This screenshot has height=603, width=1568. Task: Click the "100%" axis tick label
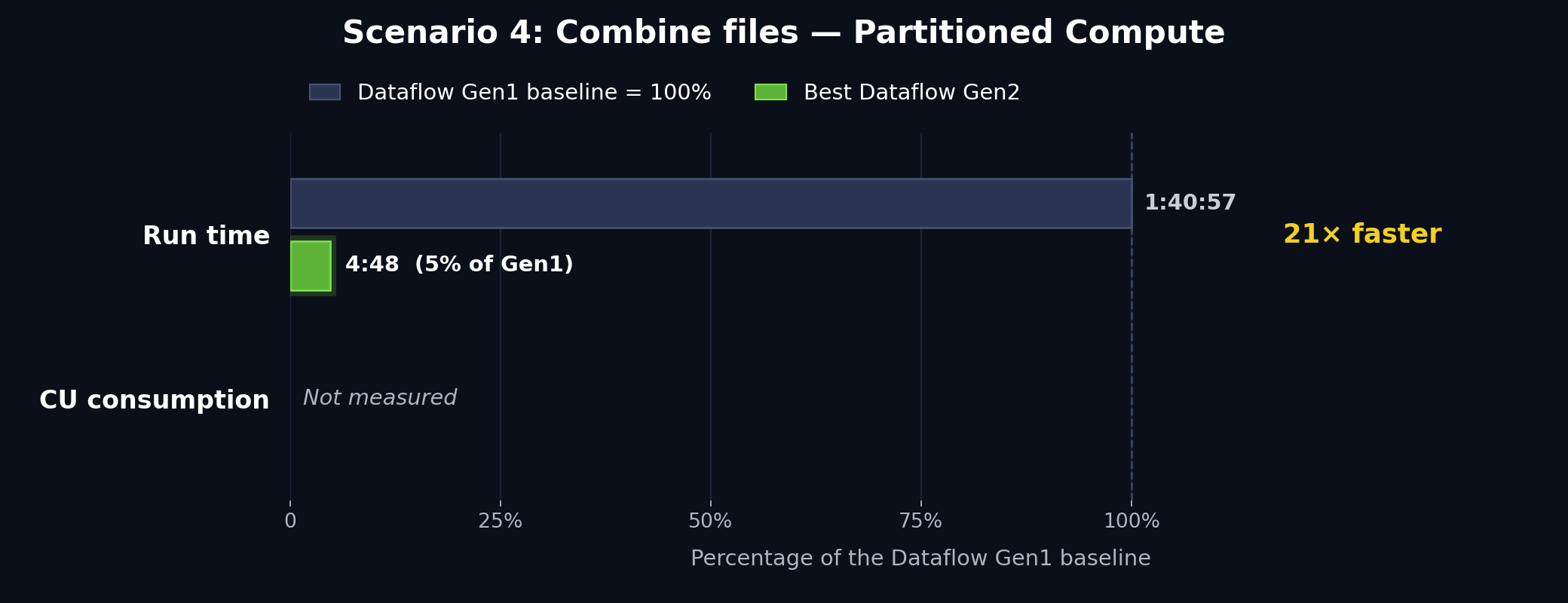1132,521
